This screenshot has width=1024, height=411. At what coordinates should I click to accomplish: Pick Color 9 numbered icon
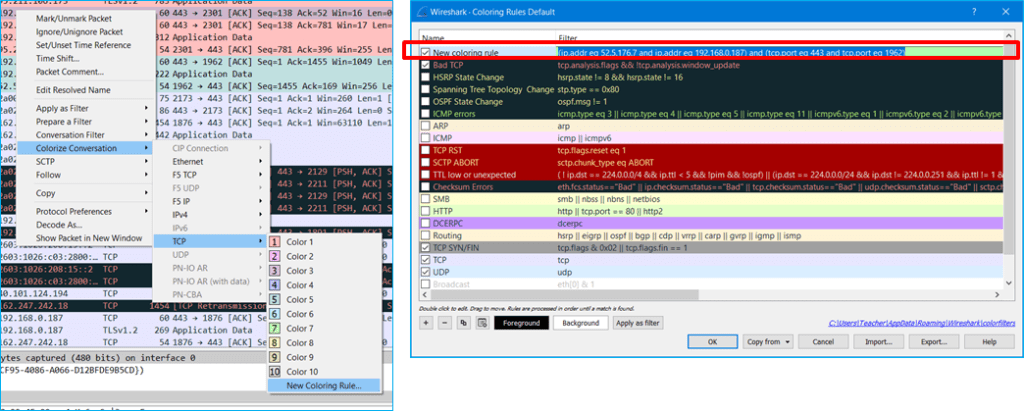click(x=276, y=357)
